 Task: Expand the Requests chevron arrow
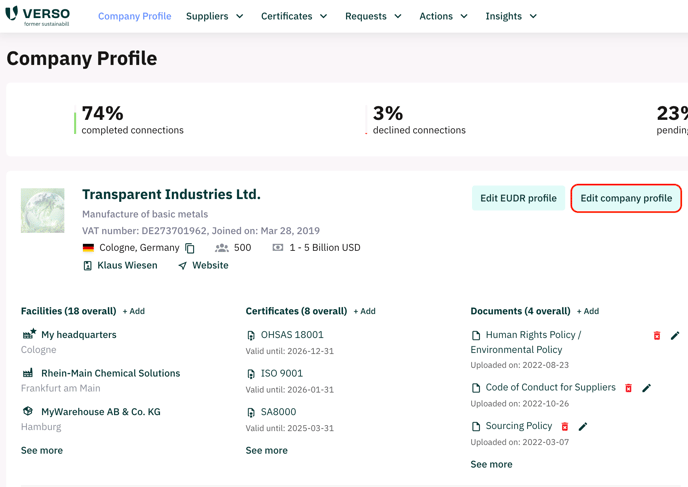(x=398, y=16)
